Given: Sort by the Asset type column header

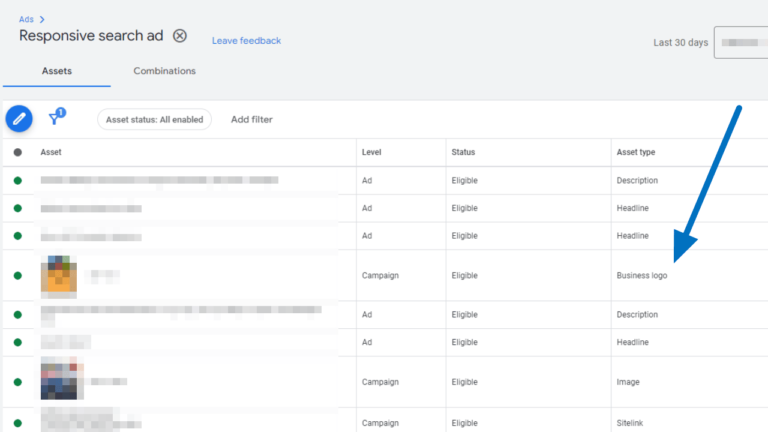Looking at the screenshot, I should point(636,152).
